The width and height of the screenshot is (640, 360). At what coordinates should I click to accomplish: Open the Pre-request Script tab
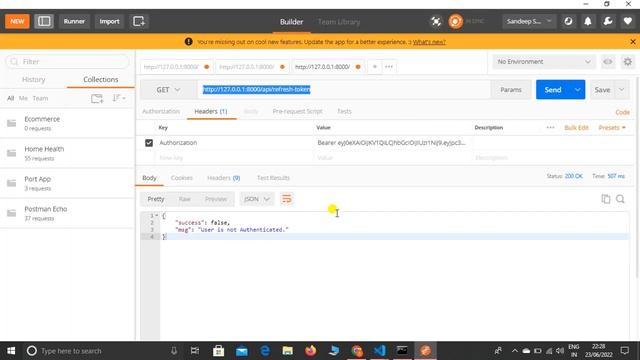point(297,111)
